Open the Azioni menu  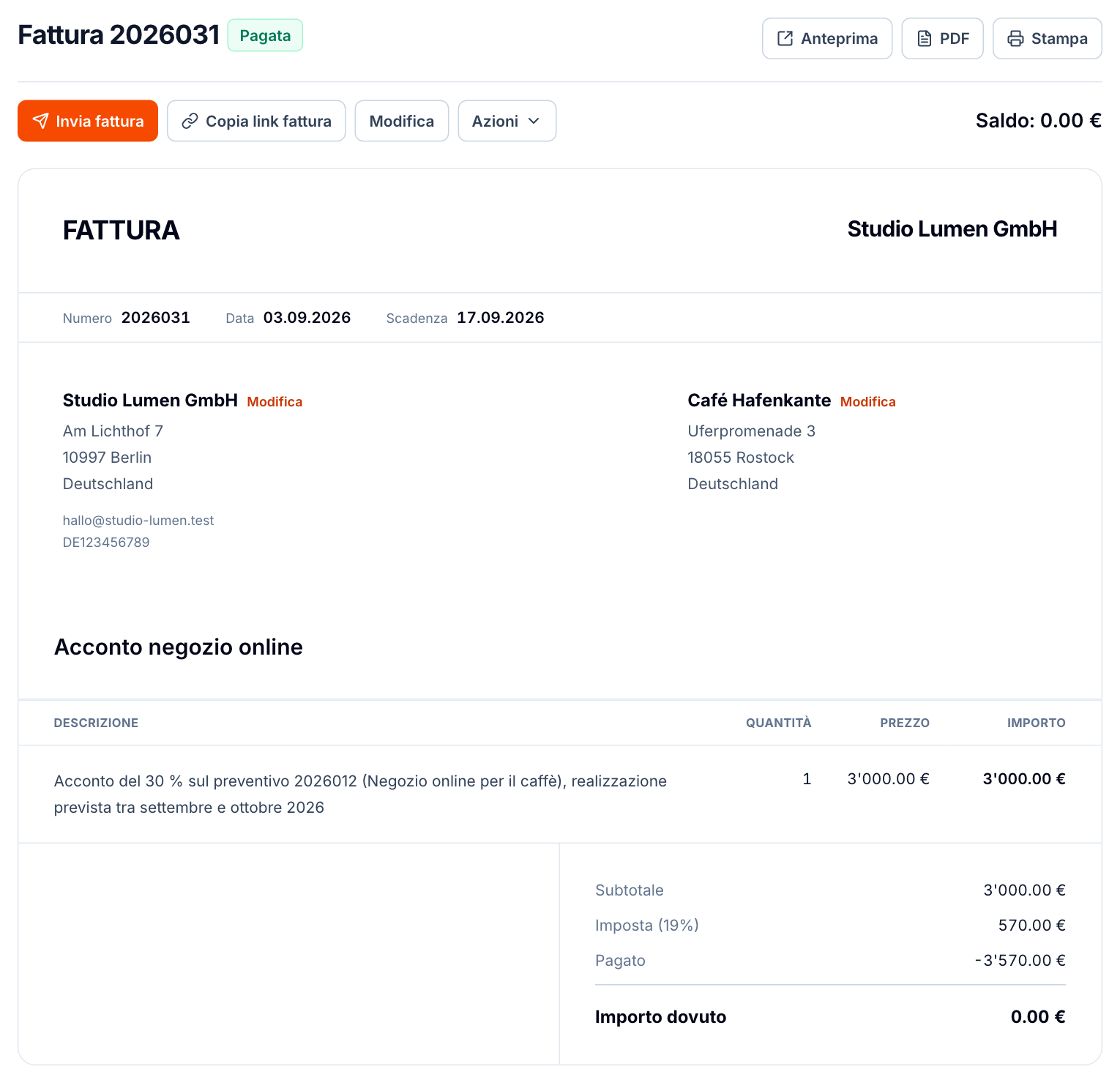[507, 121]
